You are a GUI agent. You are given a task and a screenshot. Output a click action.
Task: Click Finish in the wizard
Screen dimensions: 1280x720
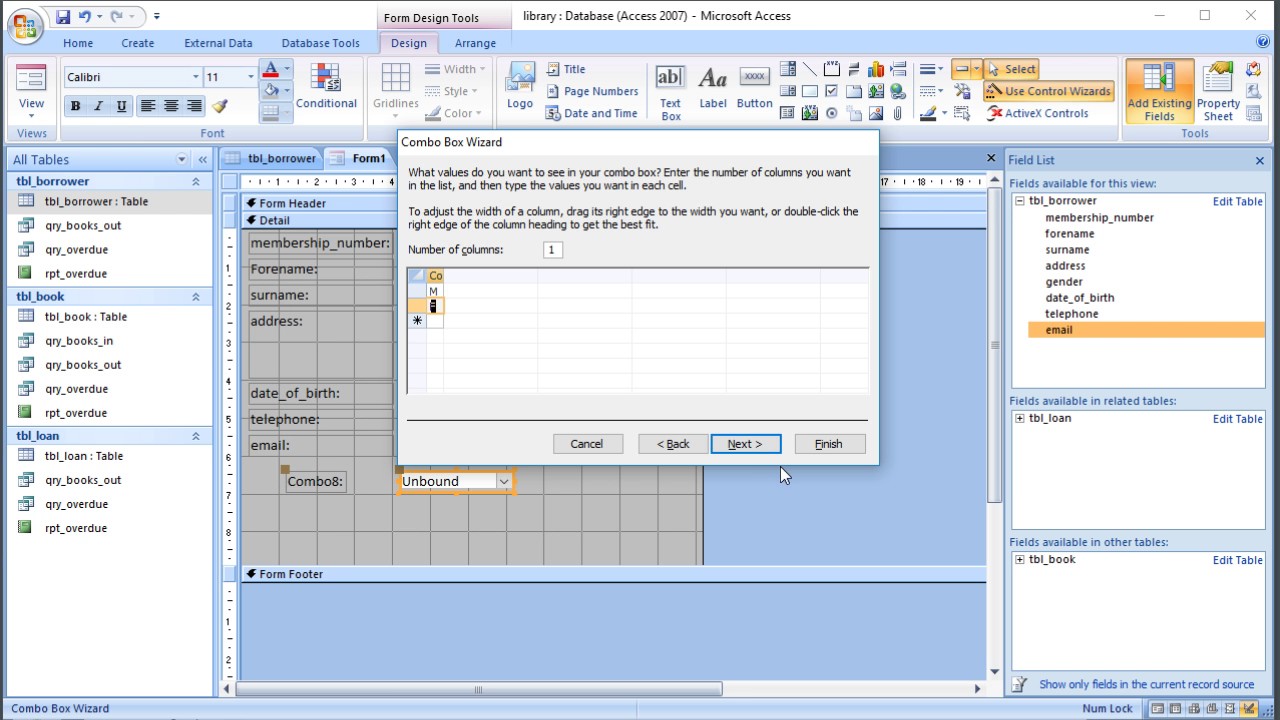[x=829, y=444]
